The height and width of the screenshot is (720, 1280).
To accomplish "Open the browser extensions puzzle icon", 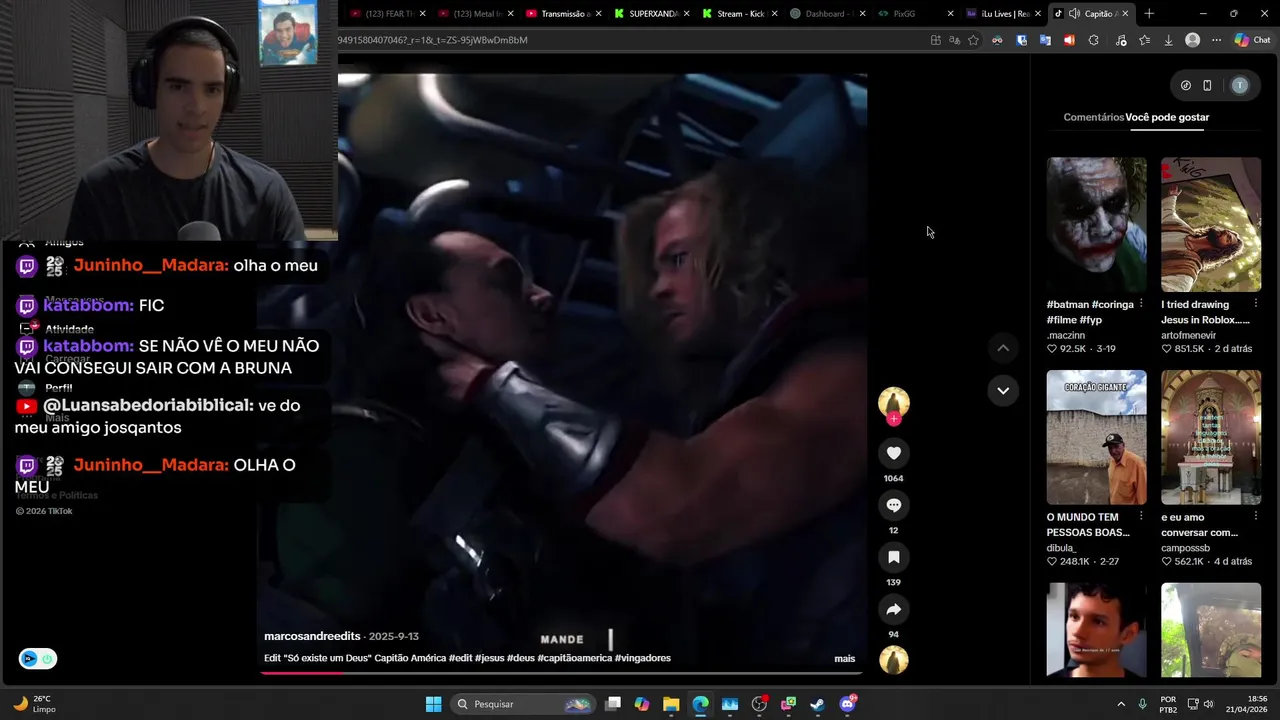I will (1093, 40).
